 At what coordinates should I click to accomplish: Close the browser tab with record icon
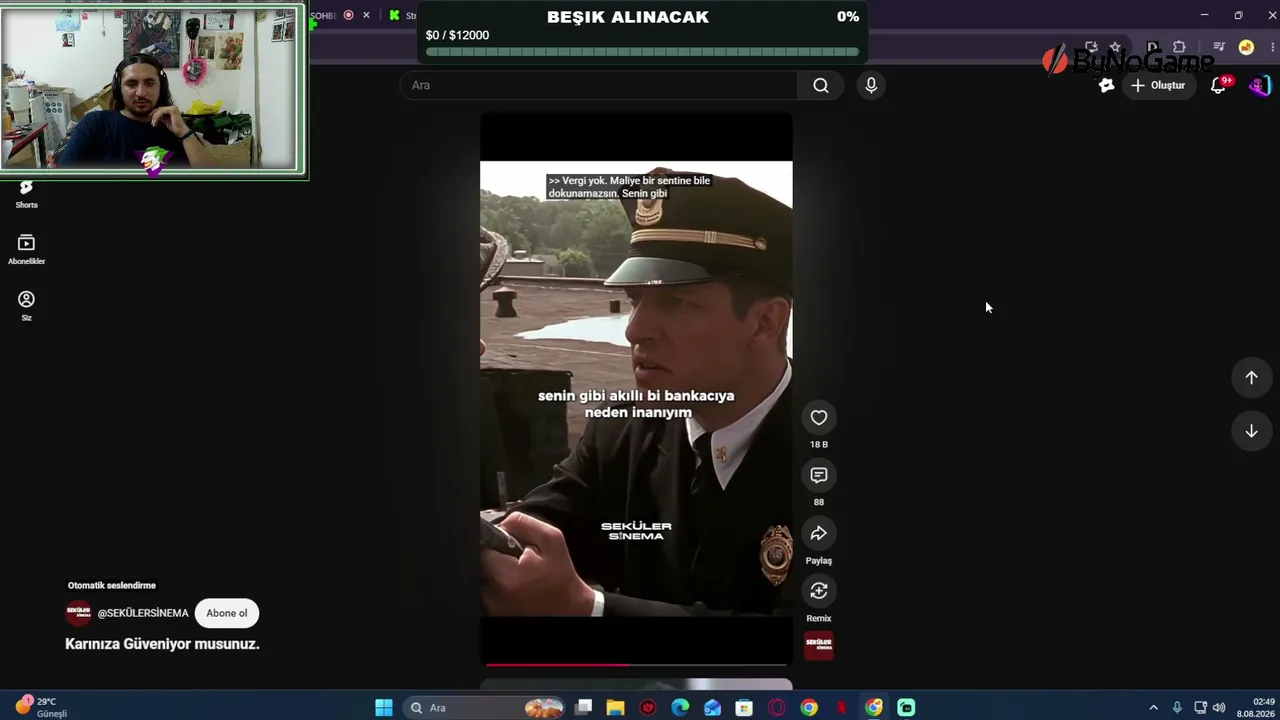tap(366, 15)
